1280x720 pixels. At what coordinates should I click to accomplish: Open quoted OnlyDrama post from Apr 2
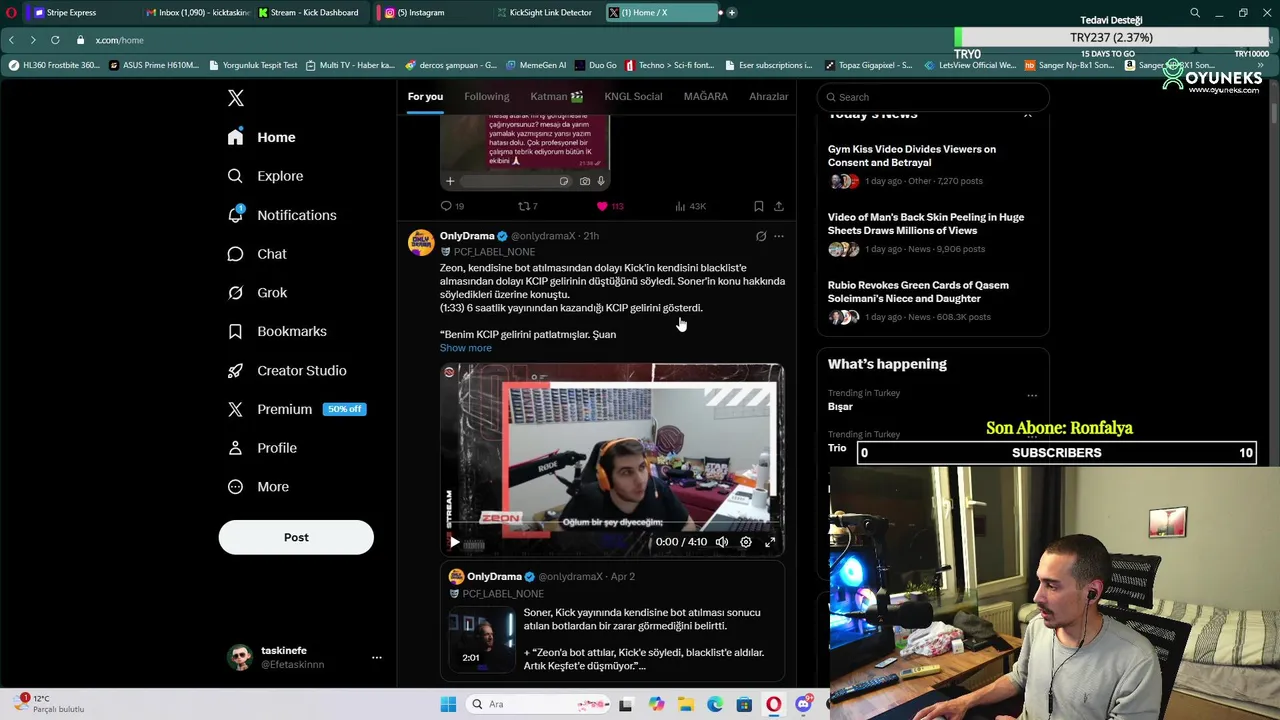pos(612,621)
